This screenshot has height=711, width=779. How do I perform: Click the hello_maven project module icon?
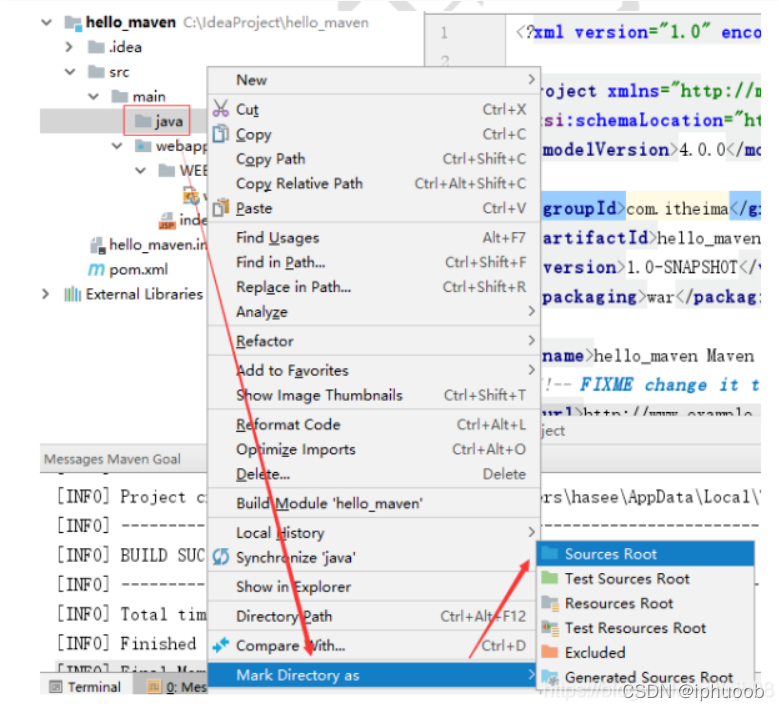coord(73,23)
